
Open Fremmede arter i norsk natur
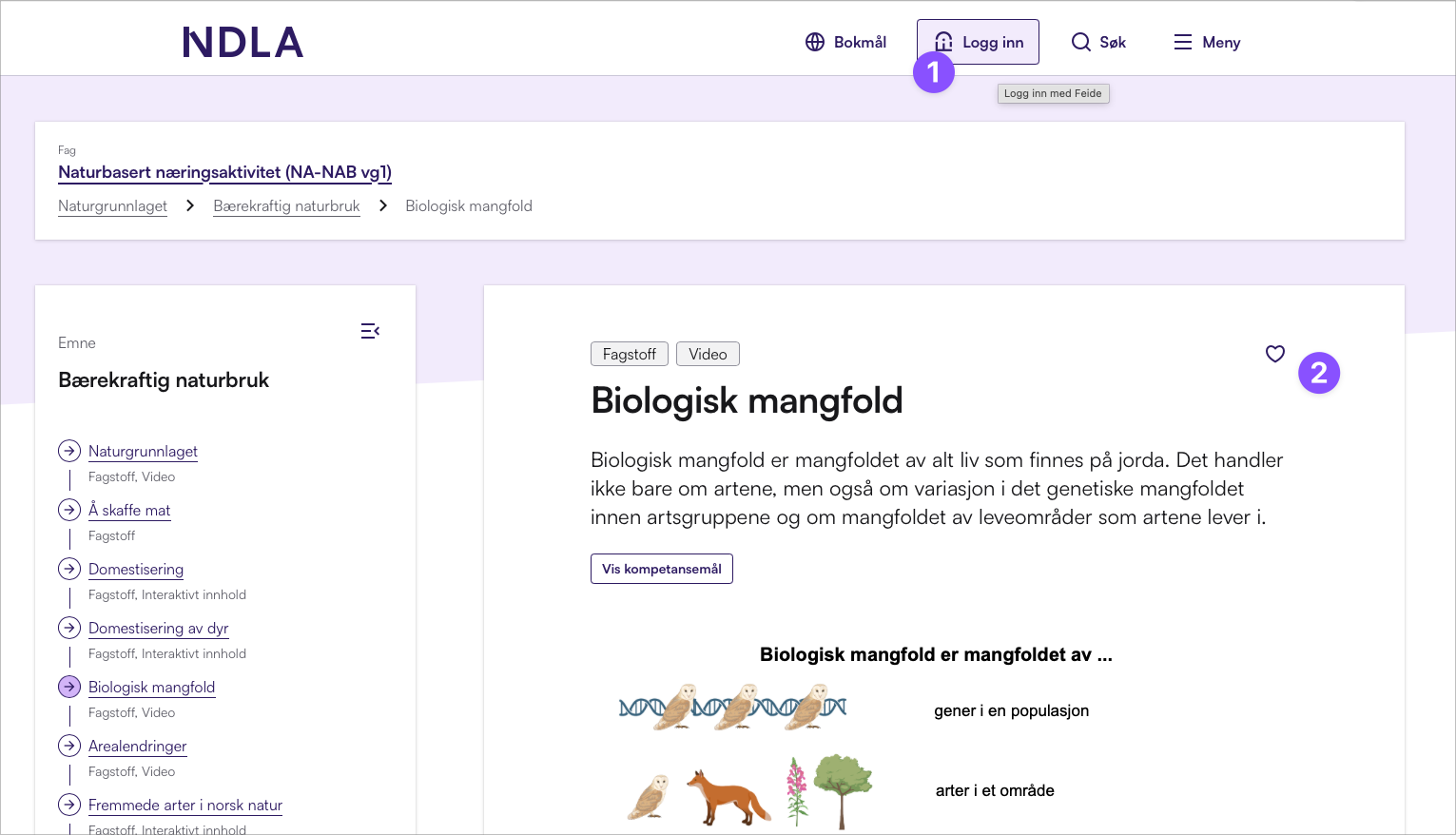point(185,805)
